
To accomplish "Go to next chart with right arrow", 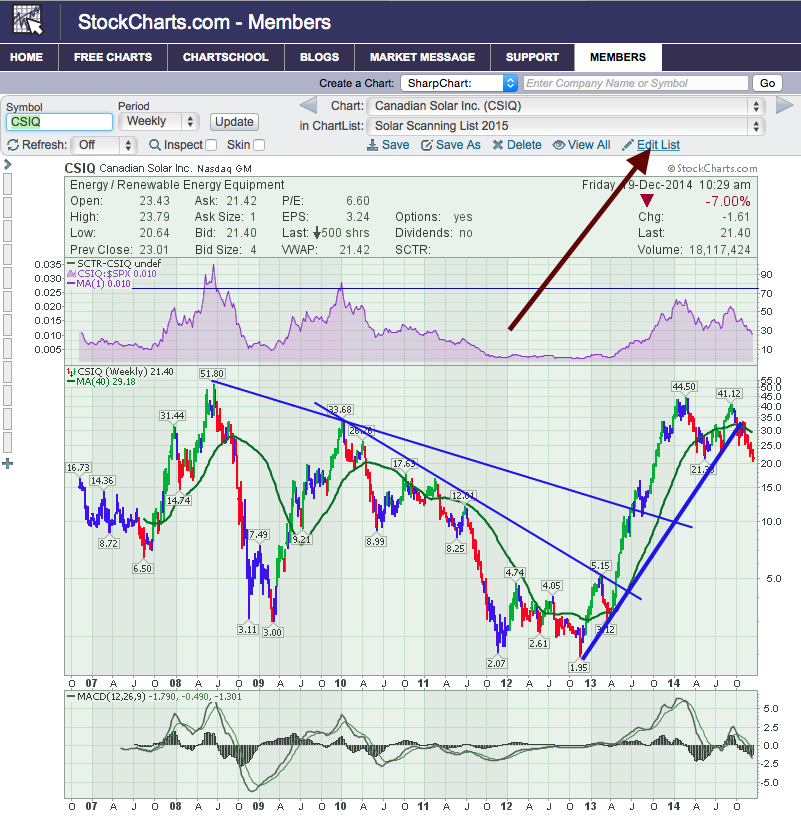I will click(x=784, y=106).
